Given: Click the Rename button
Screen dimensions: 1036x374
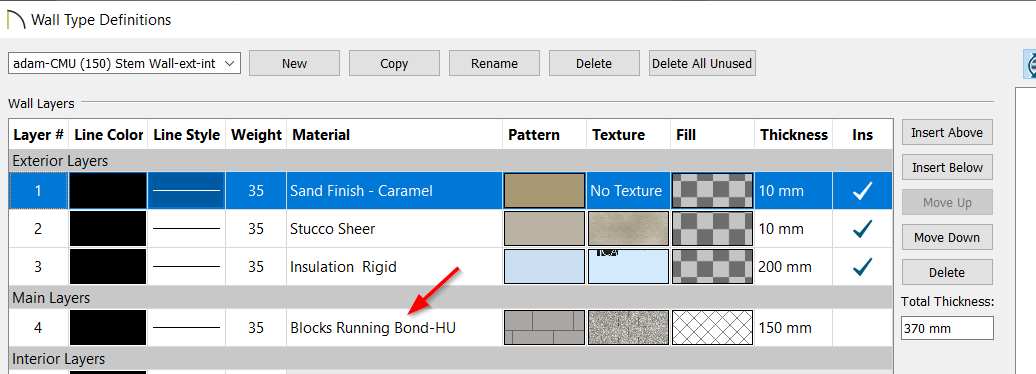Looking at the screenshot, I should (x=494, y=63).
